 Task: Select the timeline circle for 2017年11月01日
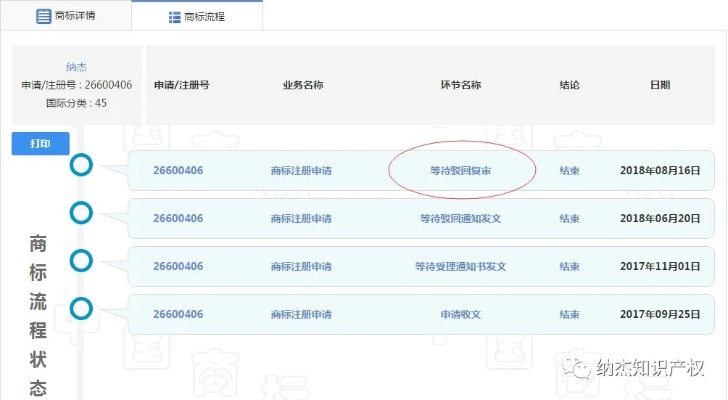pos(81,260)
